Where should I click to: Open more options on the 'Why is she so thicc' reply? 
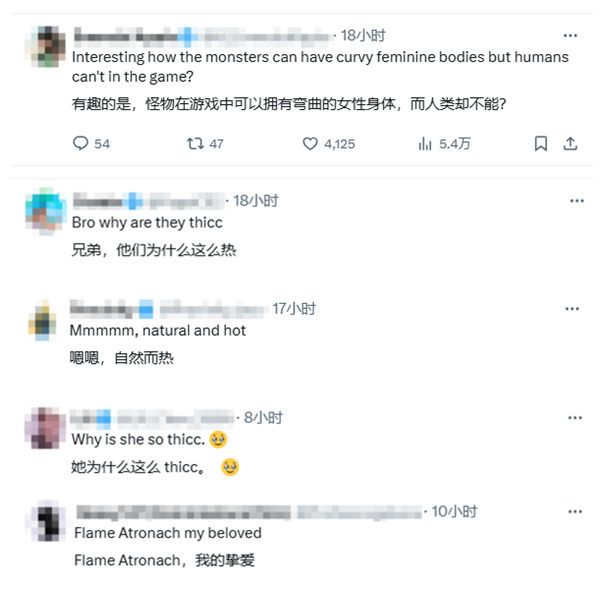click(575, 417)
